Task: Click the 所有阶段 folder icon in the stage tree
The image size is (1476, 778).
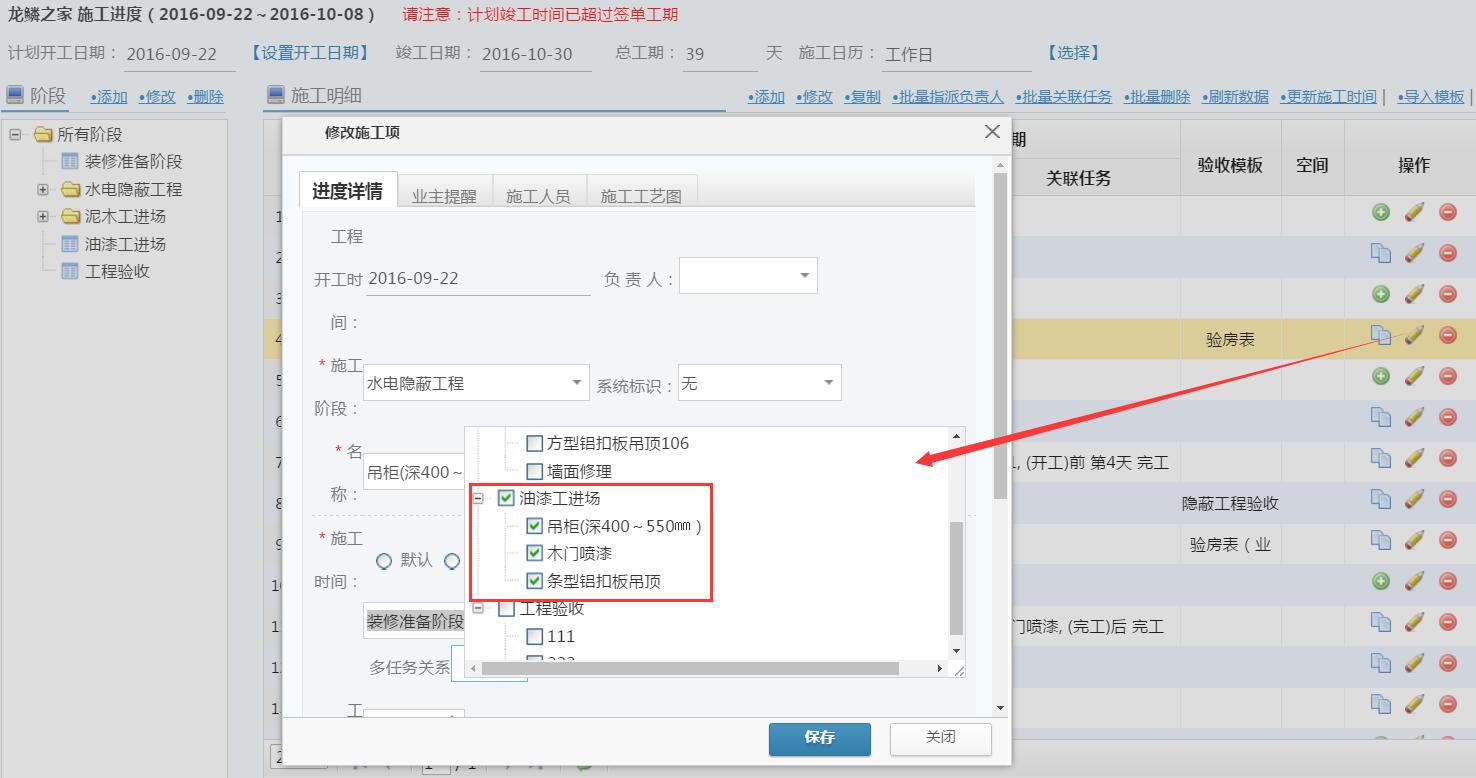Action: 43,134
